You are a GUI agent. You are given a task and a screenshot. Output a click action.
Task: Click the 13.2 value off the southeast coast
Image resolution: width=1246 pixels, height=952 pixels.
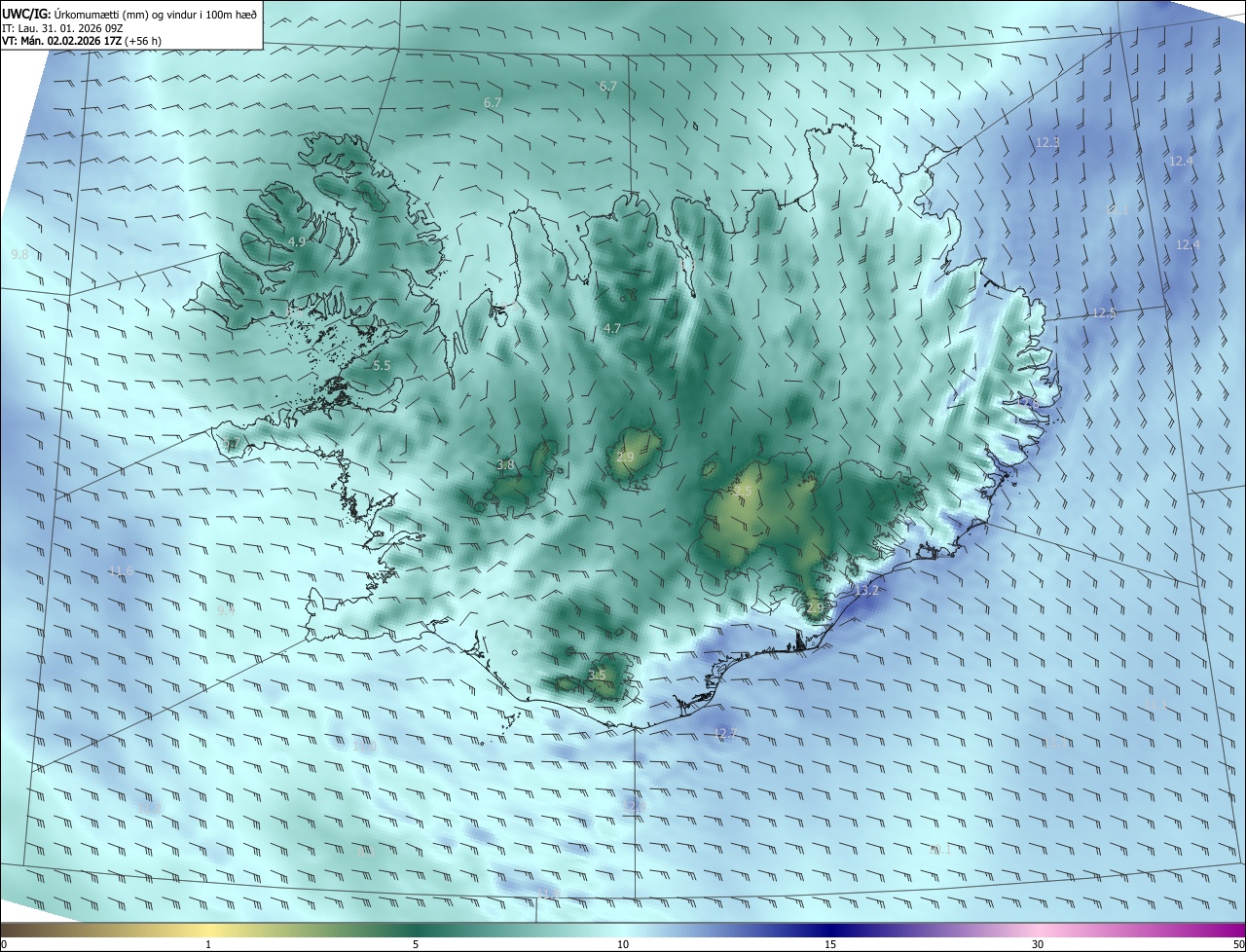click(866, 591)
